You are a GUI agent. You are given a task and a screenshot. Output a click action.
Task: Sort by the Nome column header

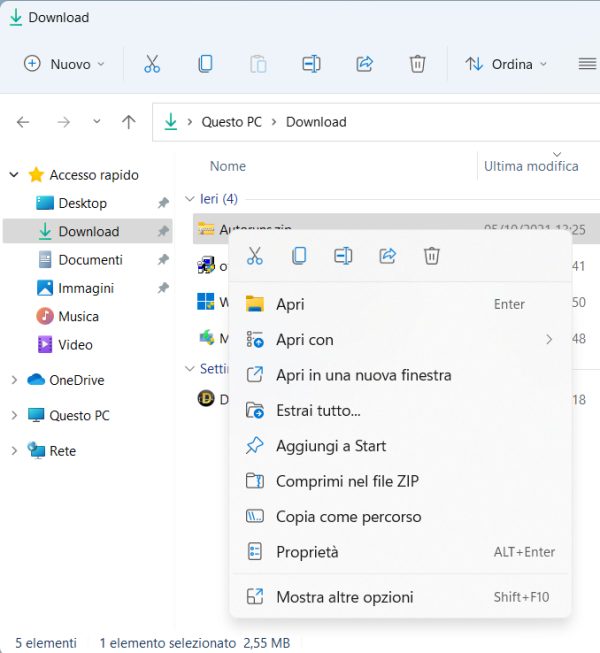[x=228, y=166]
